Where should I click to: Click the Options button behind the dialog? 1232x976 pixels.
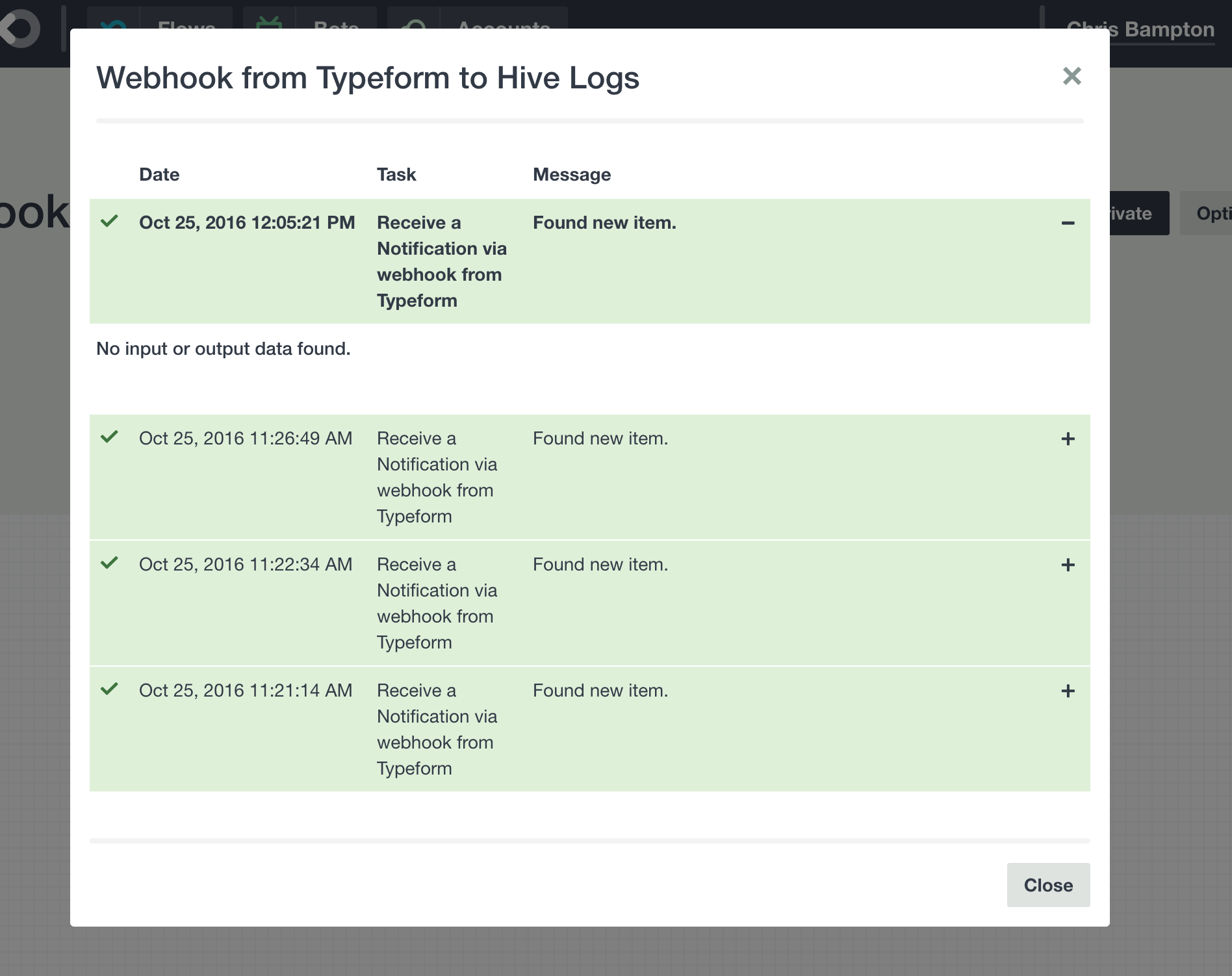pos(1206,213)
